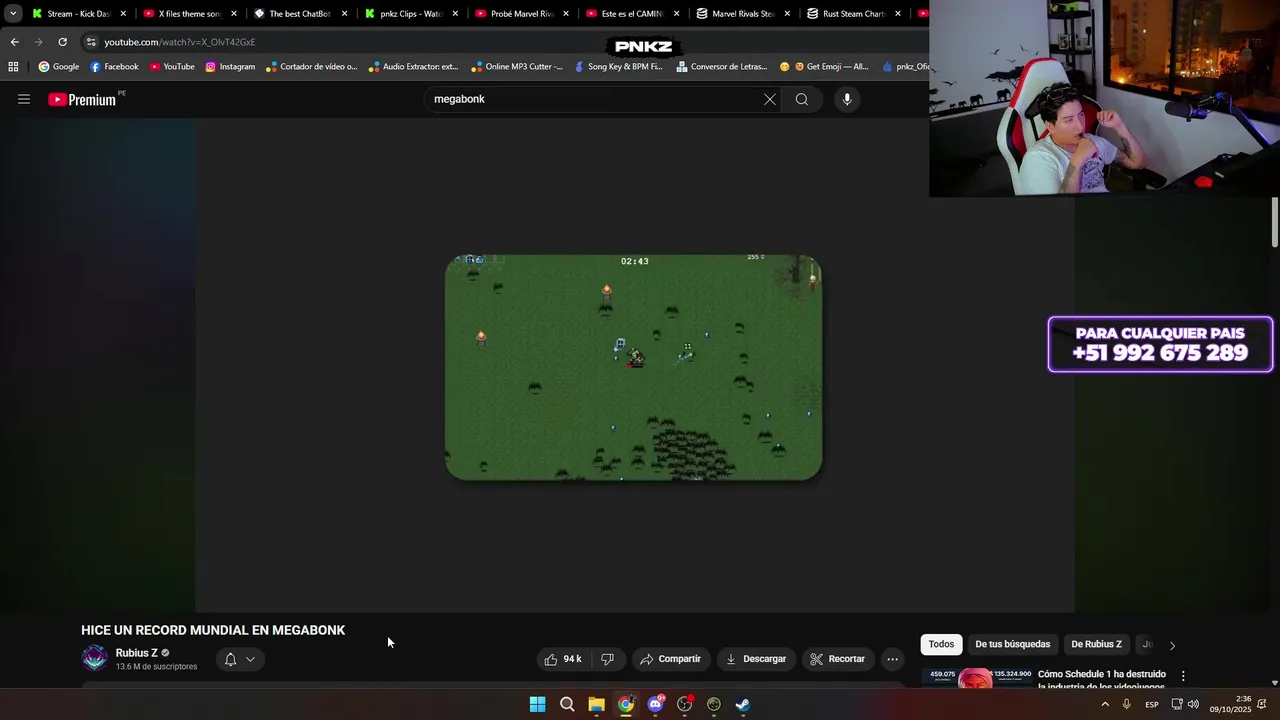The image size is (1280, 720).
Task: Like the video with thumbs up
Action: (x=562, y=659)
